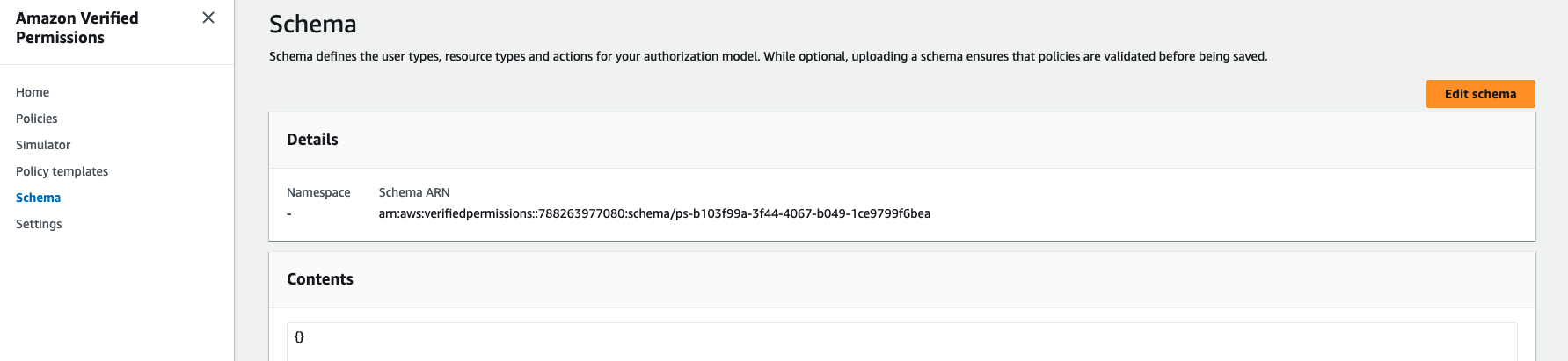The height and width of the screenshot is (361, 1568).
Task: Select the active Schema nav item
Action: 38,198
